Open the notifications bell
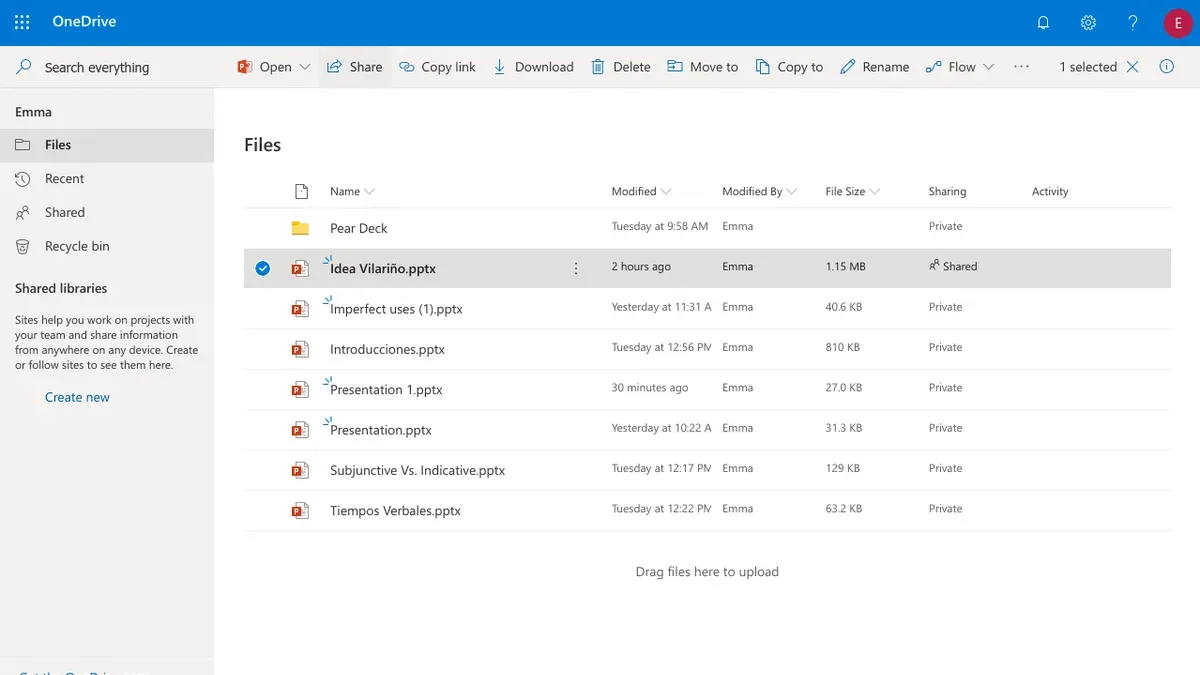 coord(1043,22)
